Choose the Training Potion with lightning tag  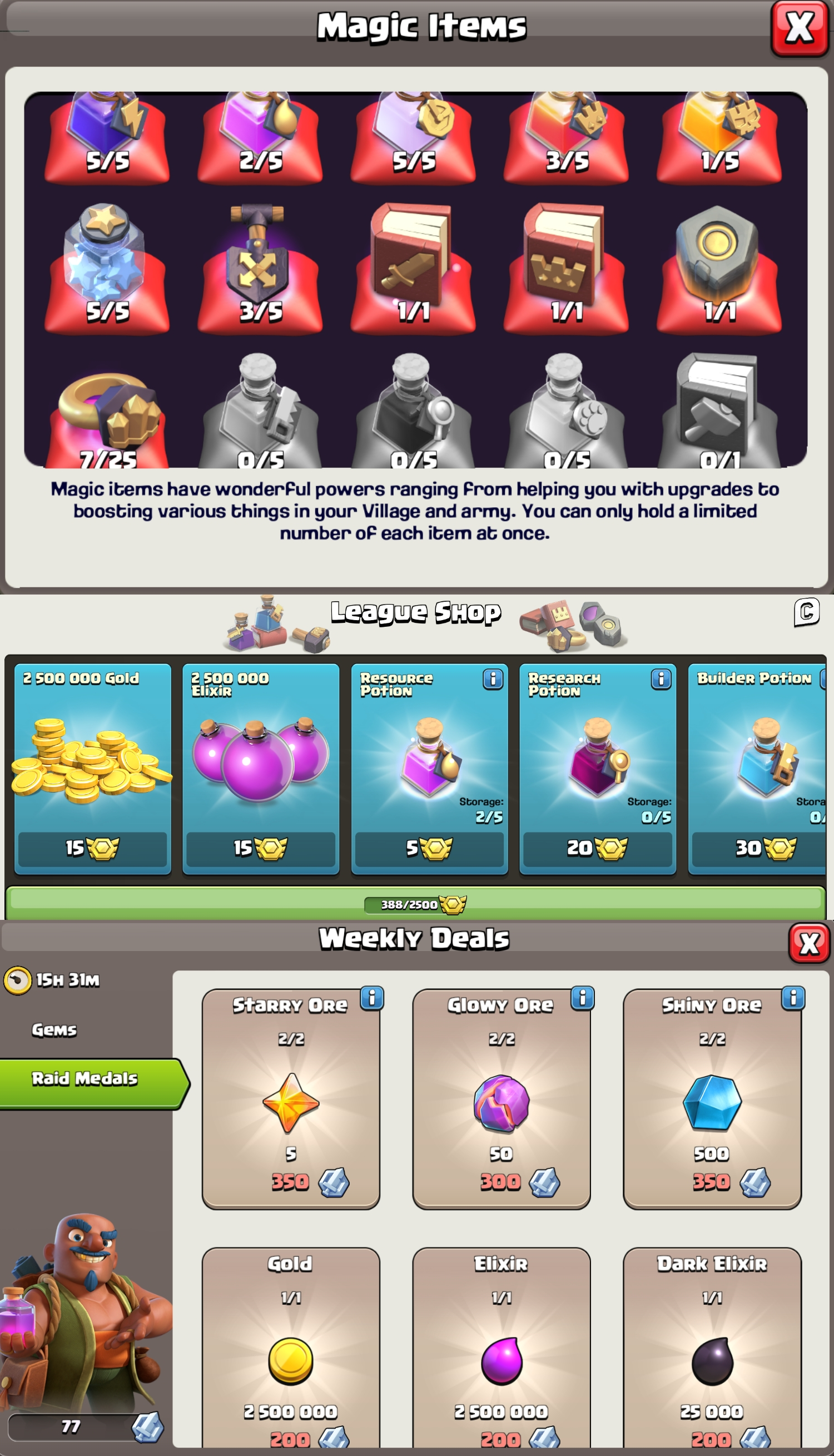107,137
